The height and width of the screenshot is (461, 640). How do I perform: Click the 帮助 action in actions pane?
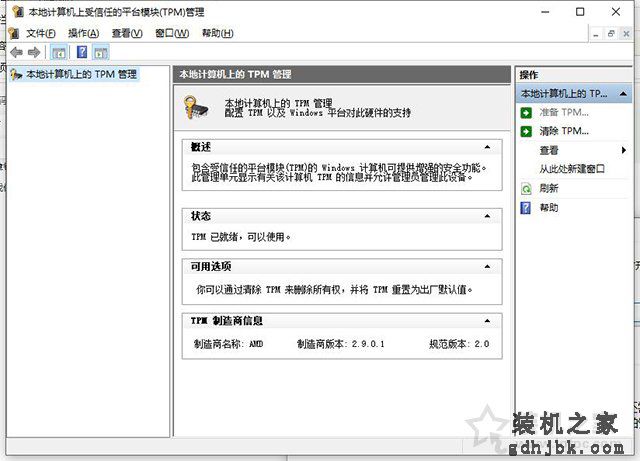[549, 207]
